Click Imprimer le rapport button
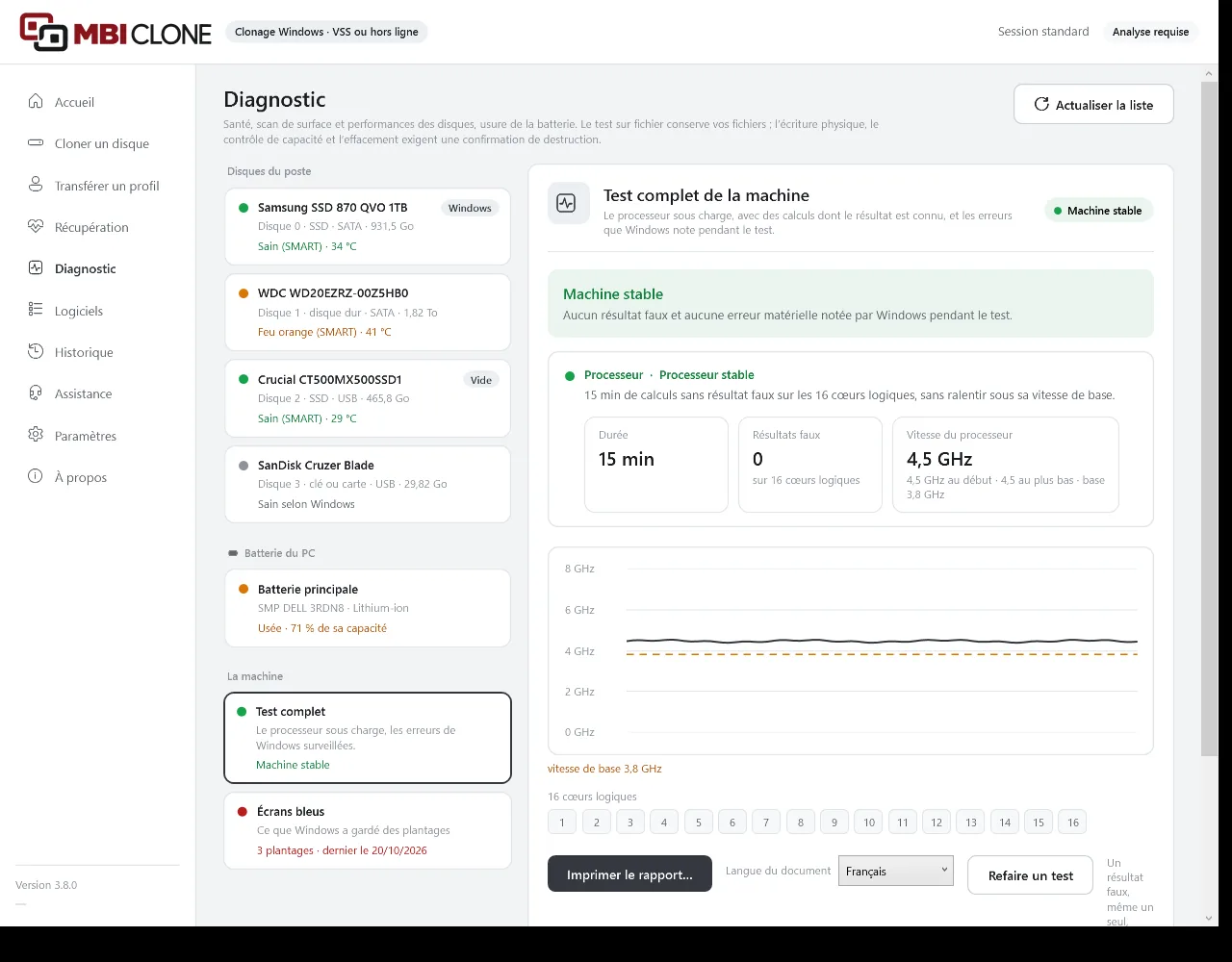The height and width of the screenshot is (962, 1232). pos(629,874)
